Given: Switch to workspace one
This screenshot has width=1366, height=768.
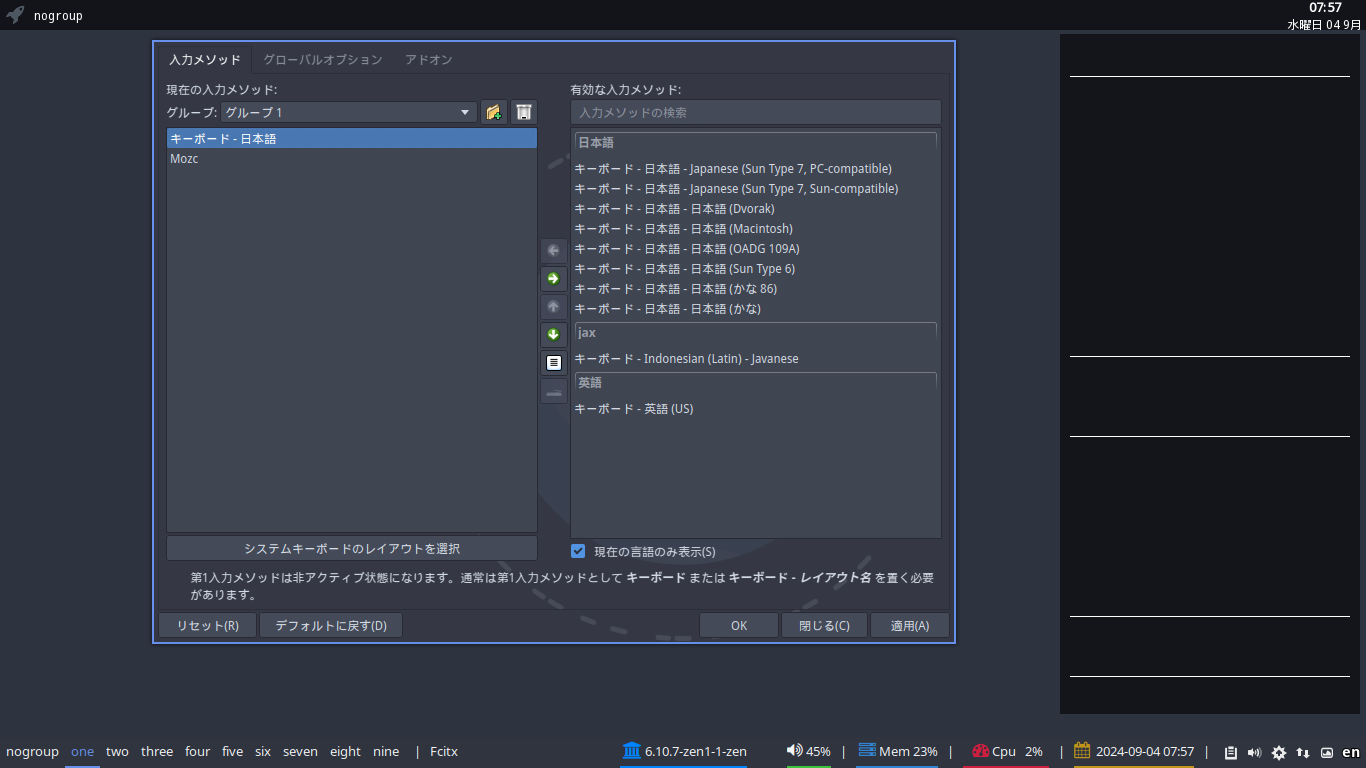Looking at the screenshot, I should [x=82, y=751].
